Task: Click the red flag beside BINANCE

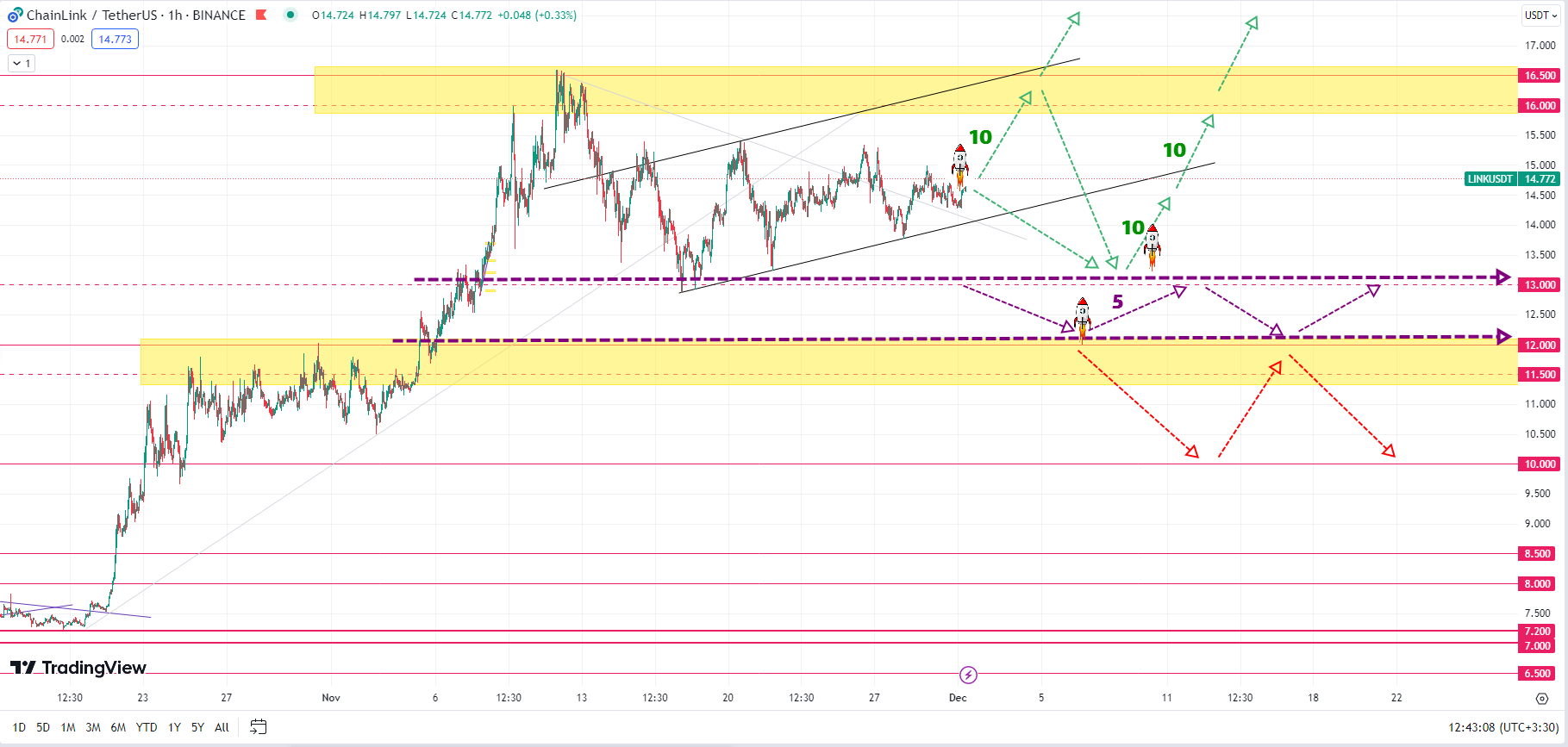Action: (261, 15)
